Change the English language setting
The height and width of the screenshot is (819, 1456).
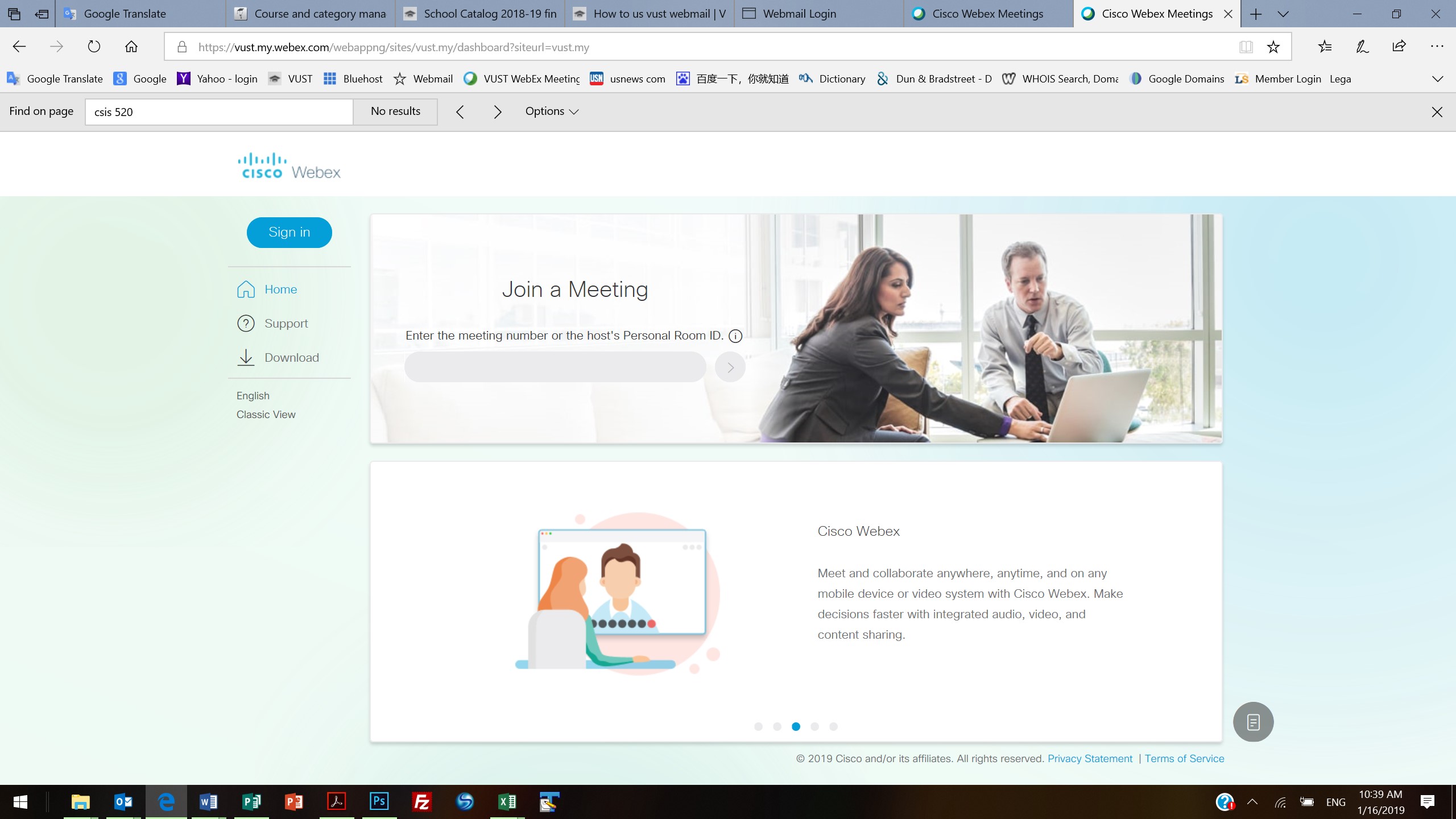pos(253,396)
